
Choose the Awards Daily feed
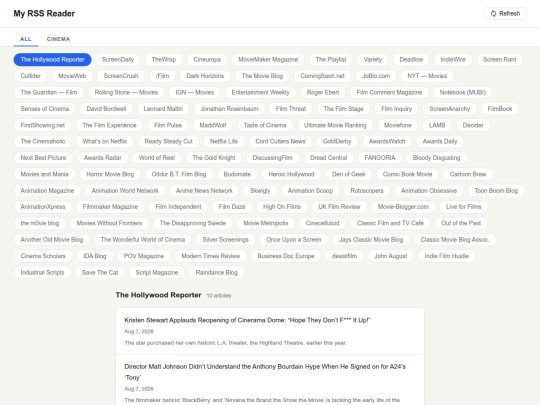[440, 141]
